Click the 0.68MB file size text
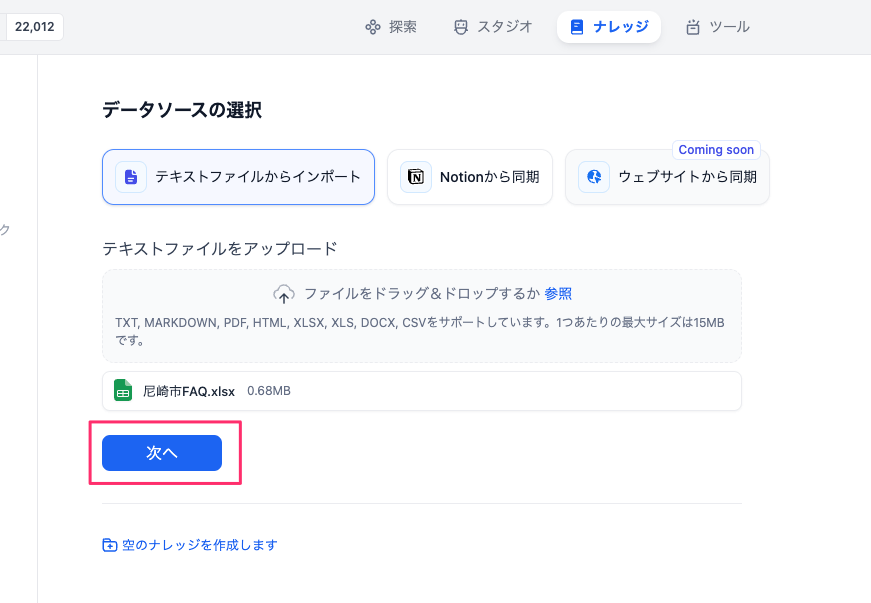 [x=269, y=391]
